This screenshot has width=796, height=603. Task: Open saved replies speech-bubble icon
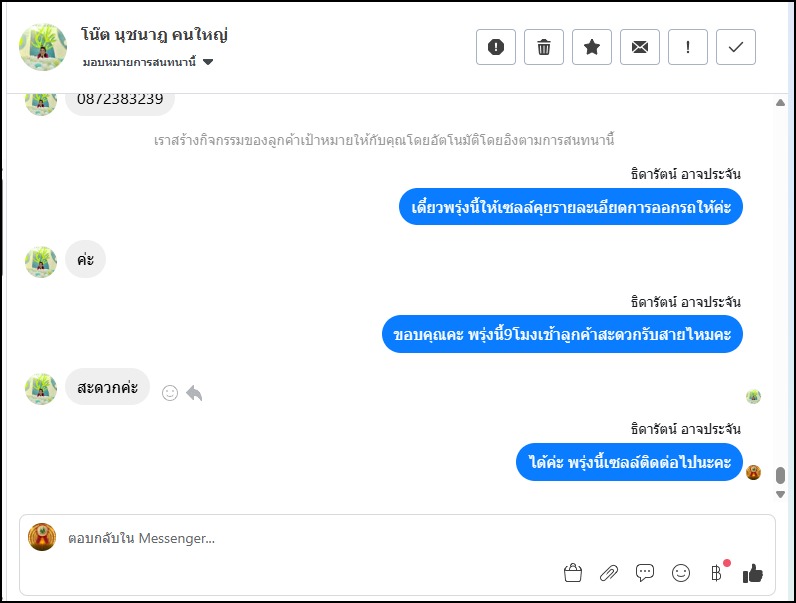[645, 573]
